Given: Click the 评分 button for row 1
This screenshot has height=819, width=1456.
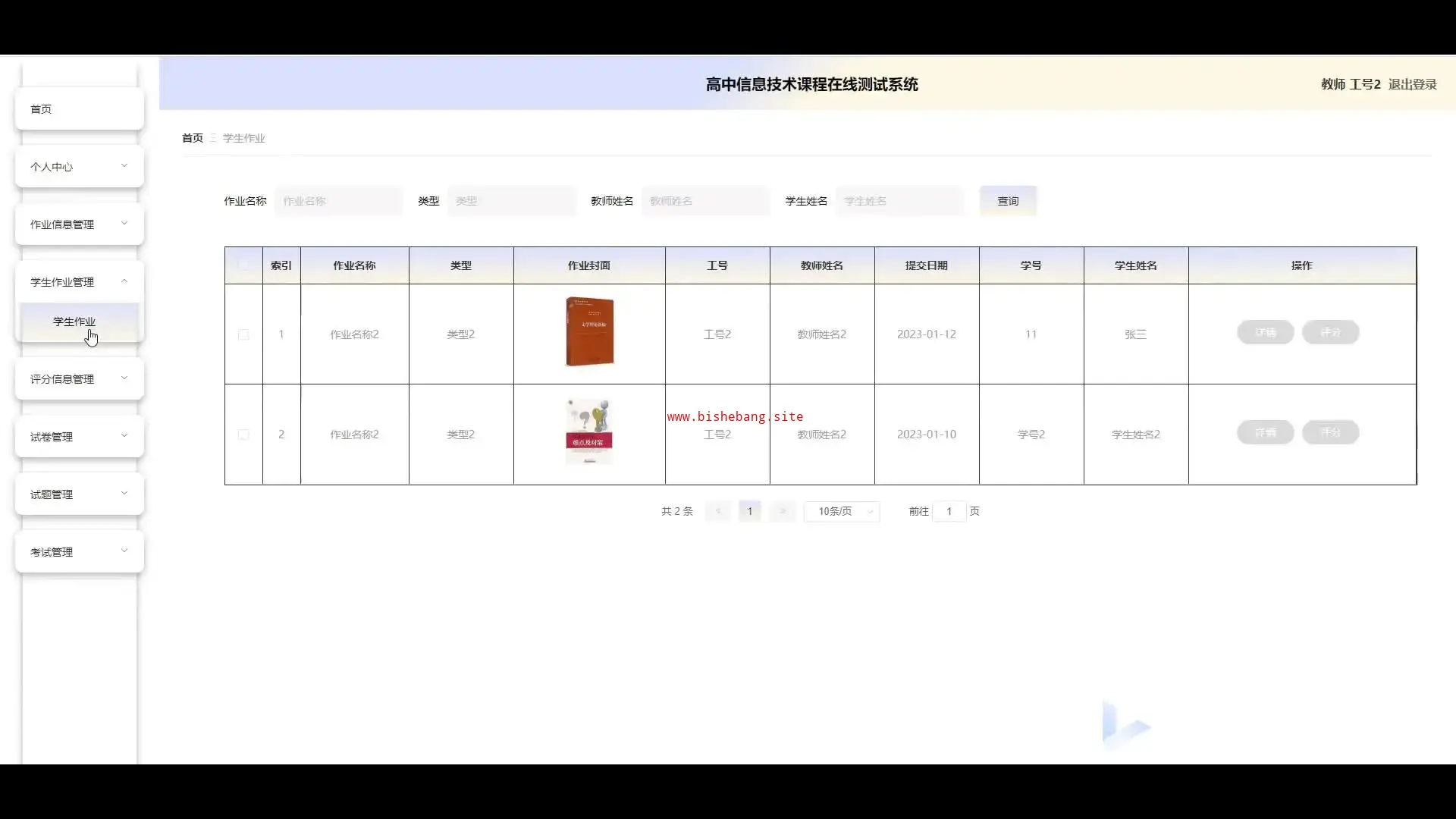Looking at the screenshot, I should [1330, 332].
